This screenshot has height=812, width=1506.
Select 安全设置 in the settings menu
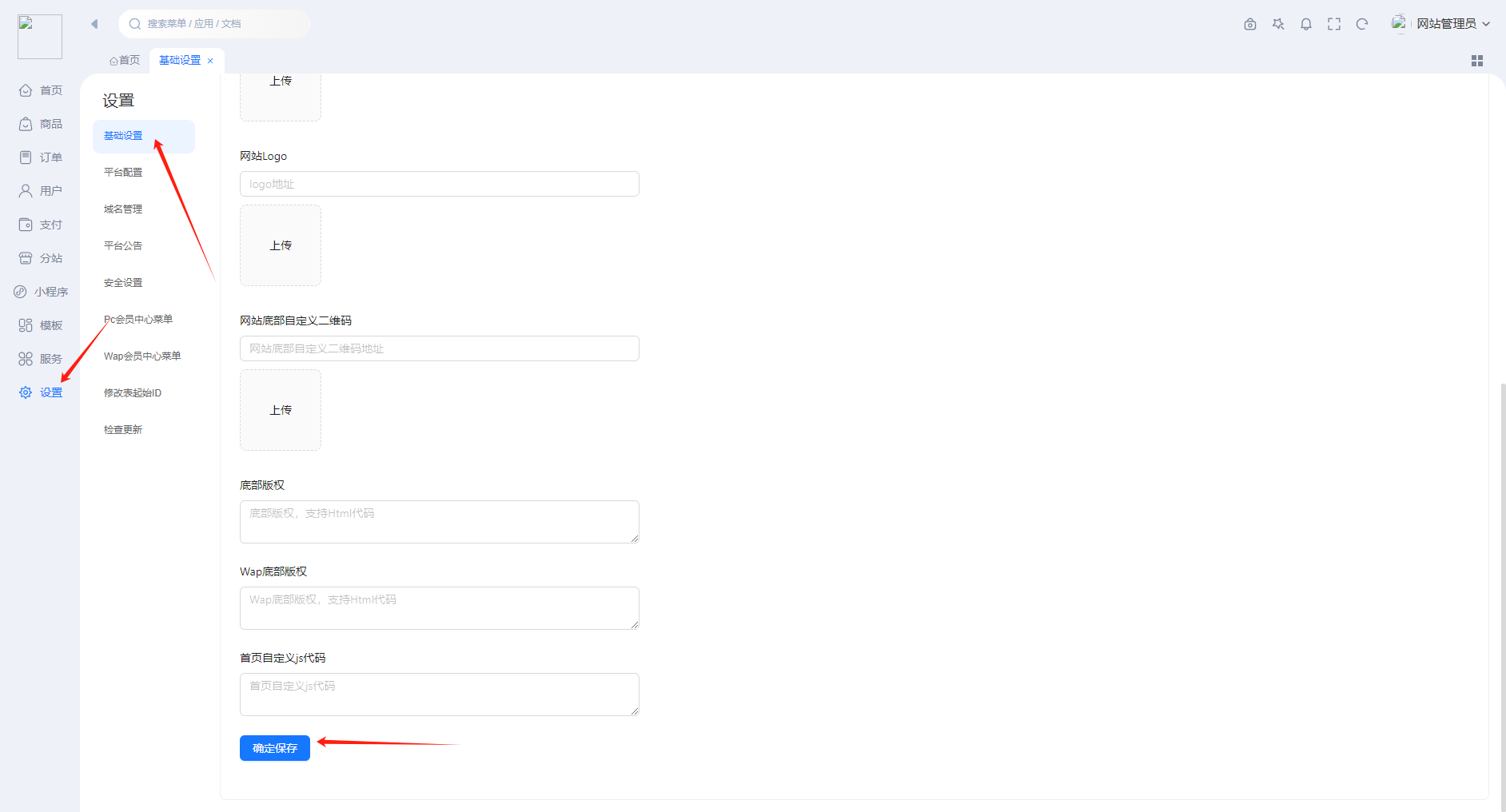coord(123,283)
